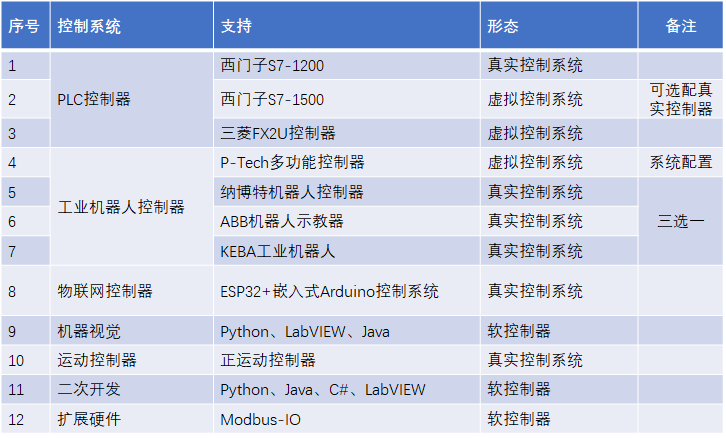The height and width of the screenshot is (438, 726).
Task: Select row number 2 cell
Action: coord(25,99)
